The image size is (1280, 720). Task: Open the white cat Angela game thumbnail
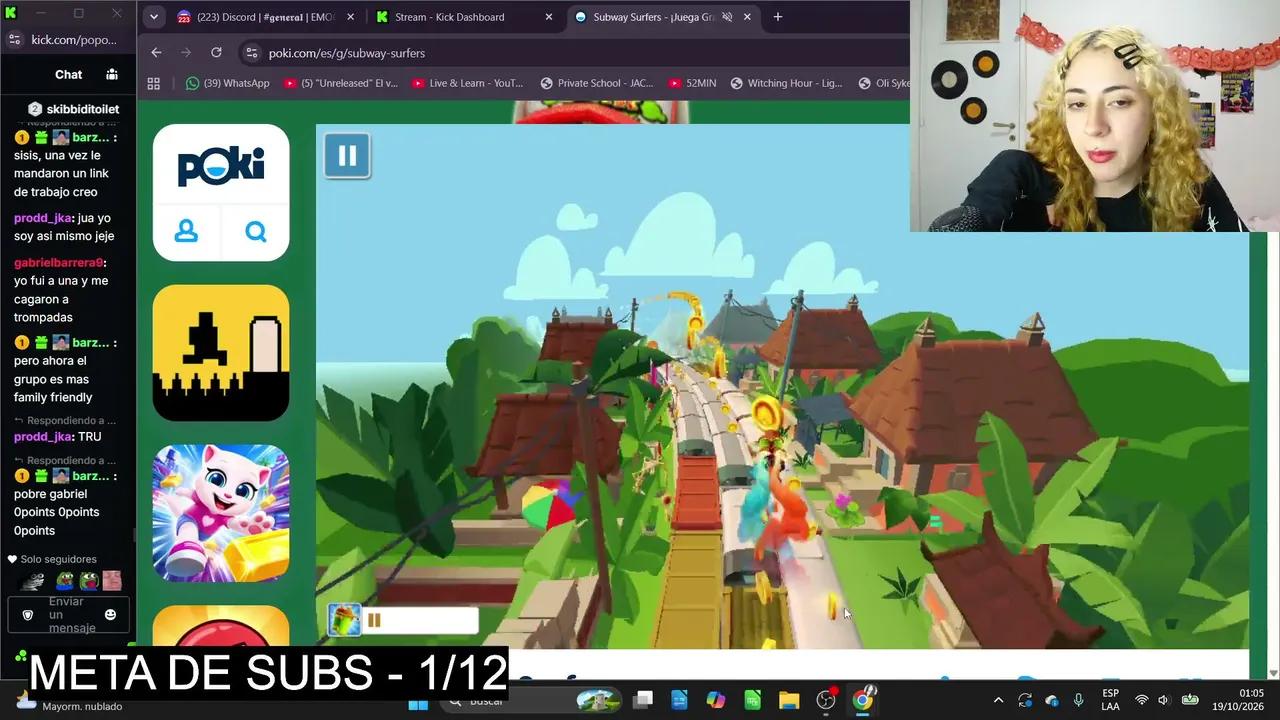pos(221,513)
